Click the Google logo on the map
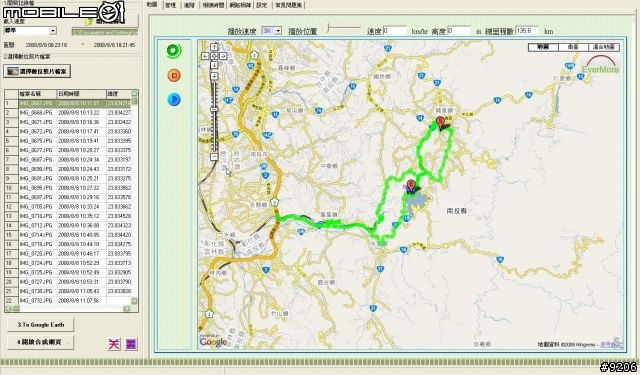This screenshot has width=640, height=375. pyautogui.click(x=213, y=342)
